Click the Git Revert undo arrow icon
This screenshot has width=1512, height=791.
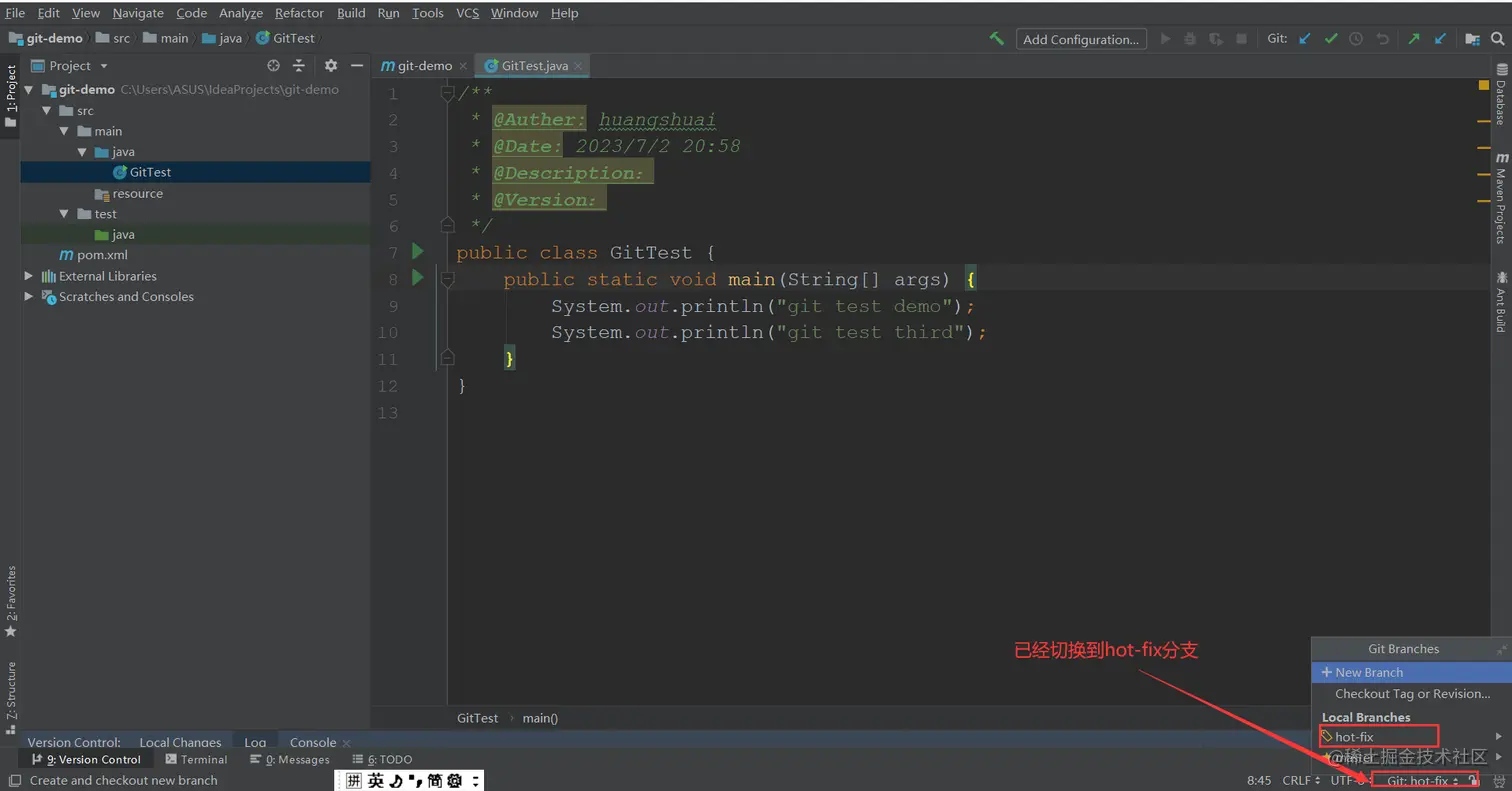(1382, 39)
